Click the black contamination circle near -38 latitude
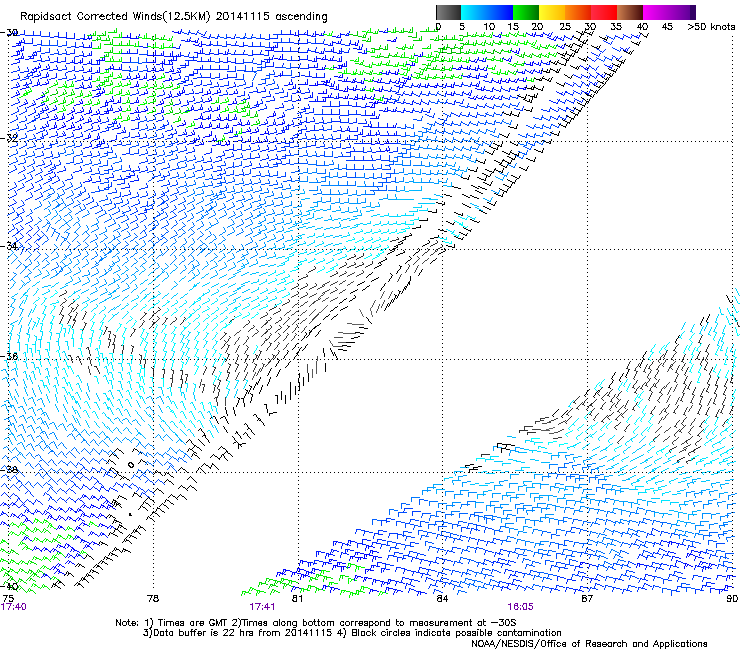 131,465
